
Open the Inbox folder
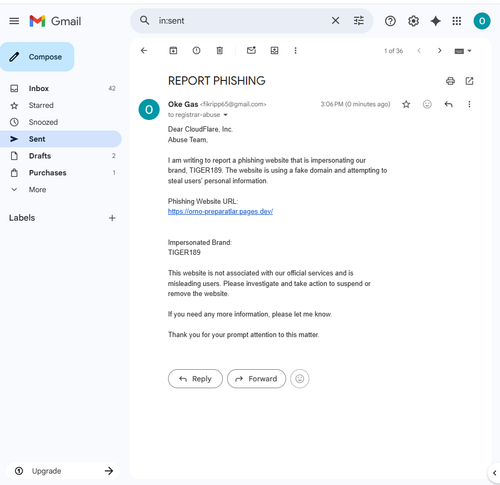point(61,88)
